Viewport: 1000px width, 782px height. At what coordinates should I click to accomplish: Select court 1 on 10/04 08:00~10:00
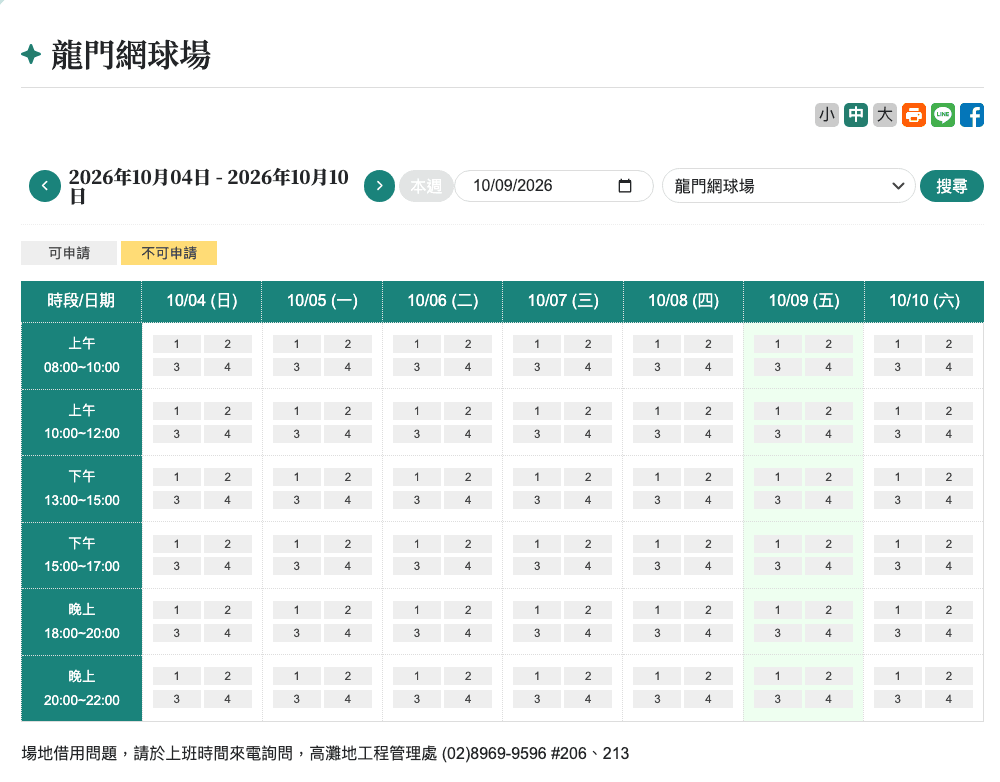pos(177,344)
